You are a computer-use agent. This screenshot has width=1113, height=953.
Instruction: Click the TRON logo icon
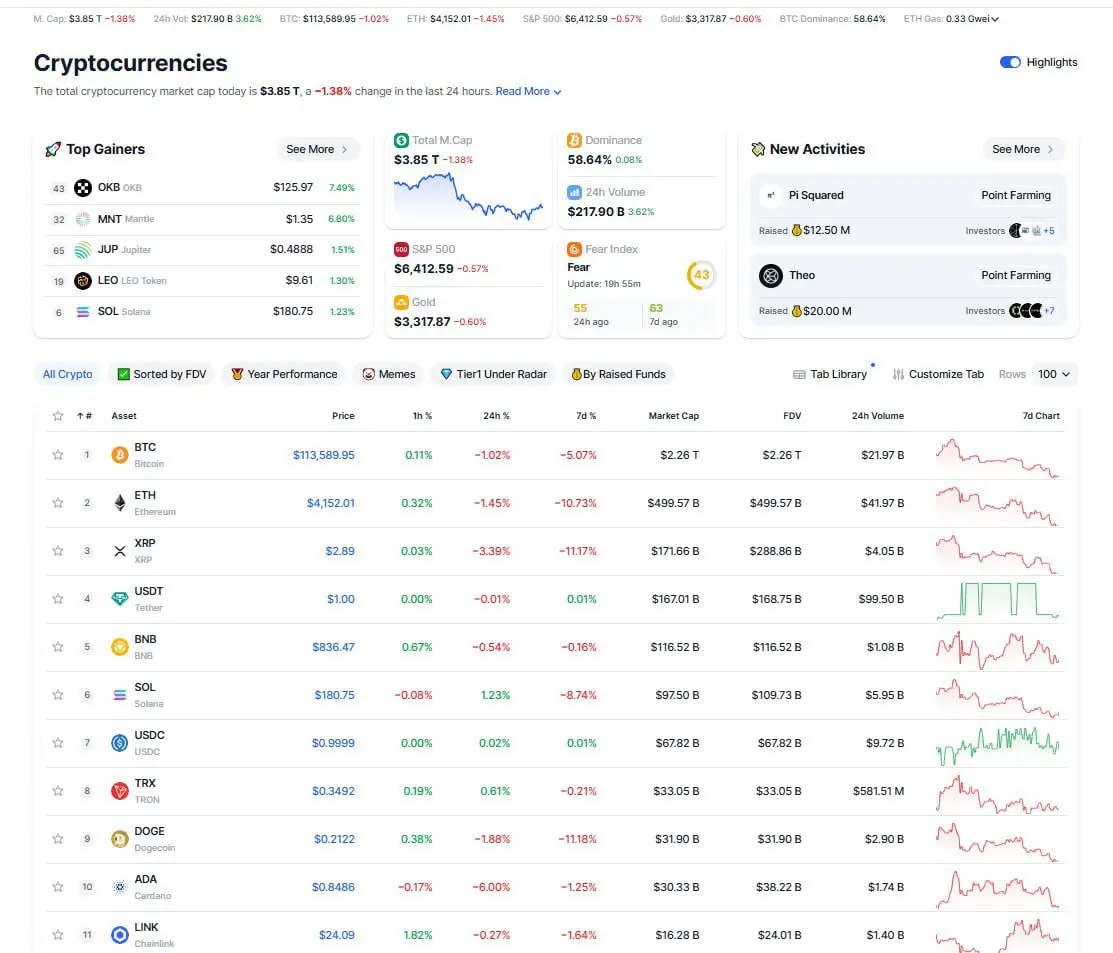click(120, 791)
